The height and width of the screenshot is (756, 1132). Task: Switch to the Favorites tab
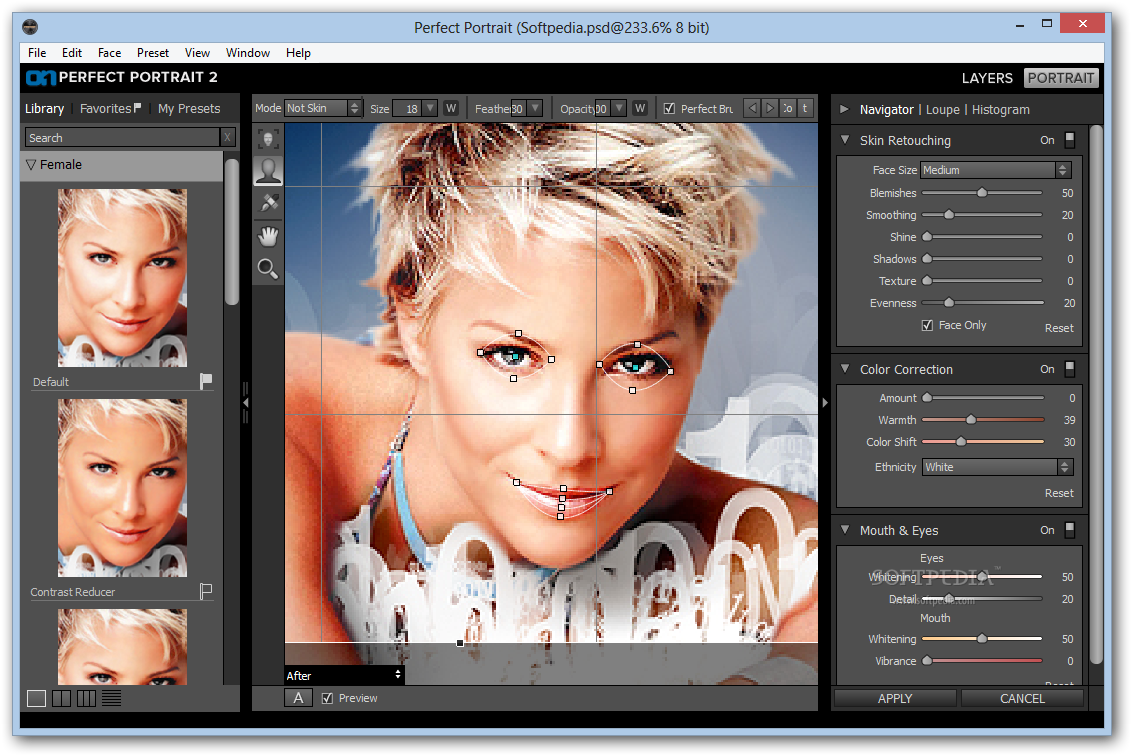(x=110, y=108)
